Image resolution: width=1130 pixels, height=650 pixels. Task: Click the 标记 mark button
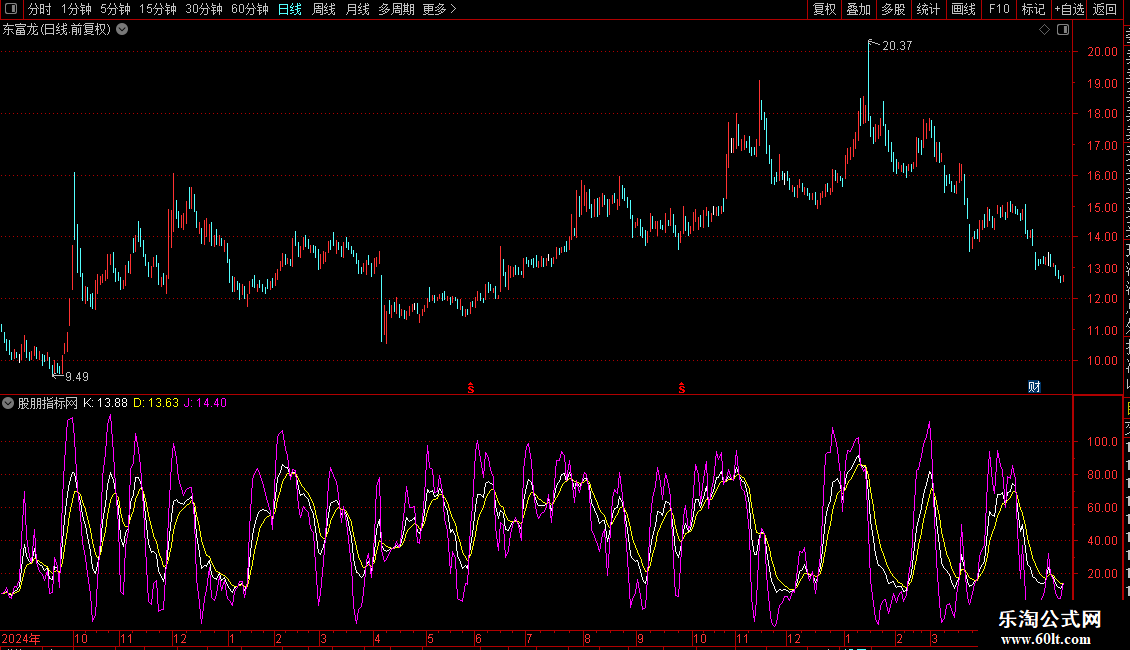pyautogui.click(x=1033, y=9)
